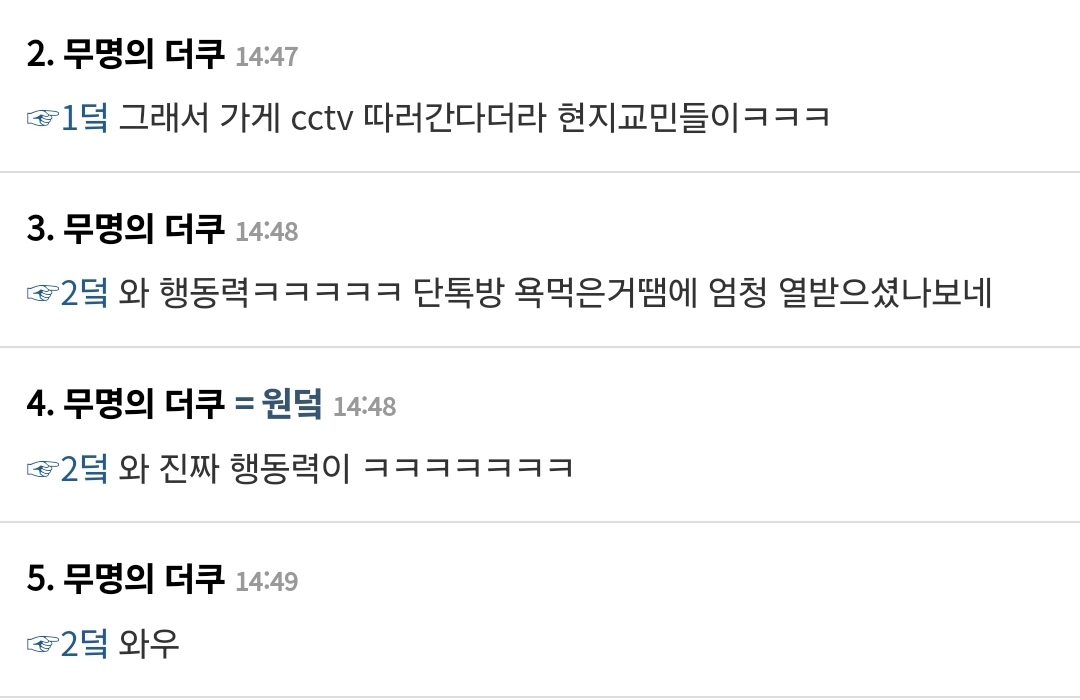
Task: Click the pointing hand icon in comment 3
Action: [42, 294]
